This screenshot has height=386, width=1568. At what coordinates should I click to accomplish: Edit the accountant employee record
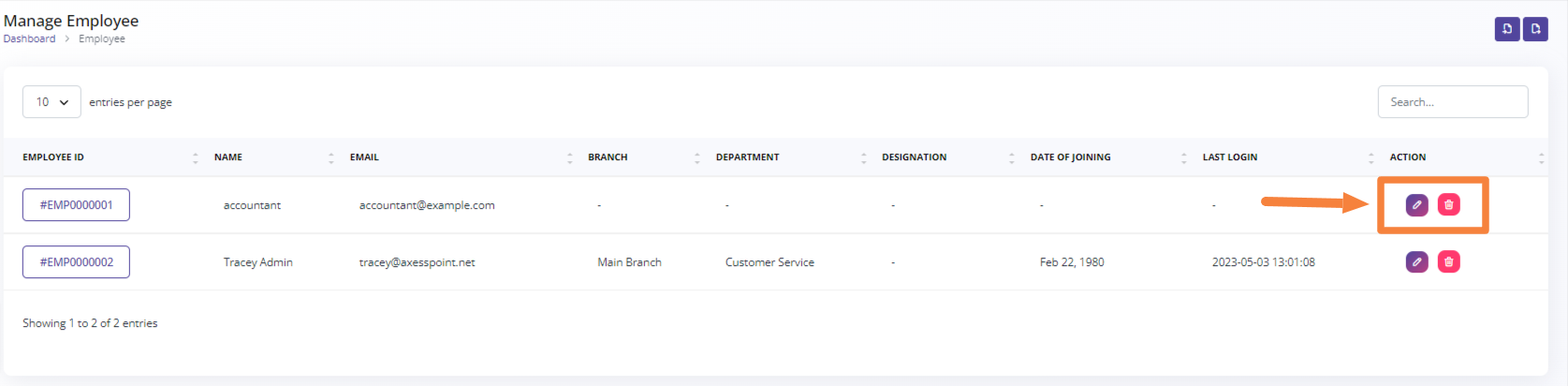(1416, 205)
